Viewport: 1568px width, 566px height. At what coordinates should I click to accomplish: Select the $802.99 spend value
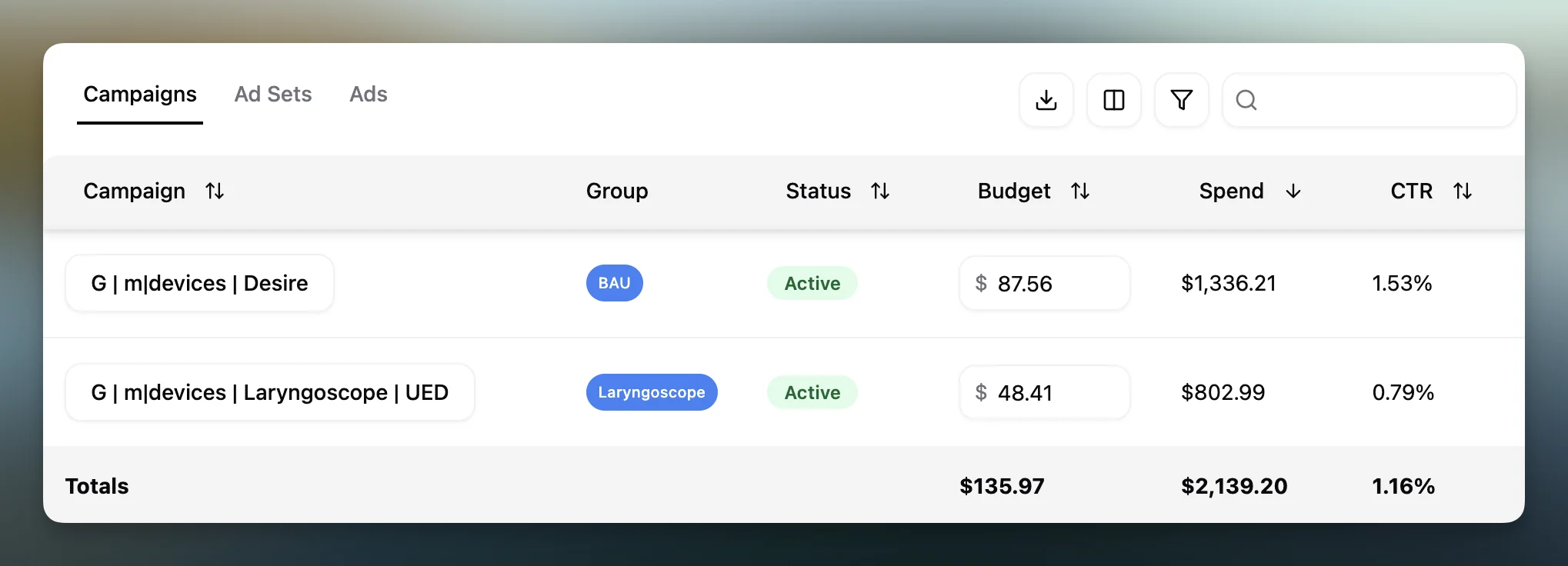[1223, 392]
